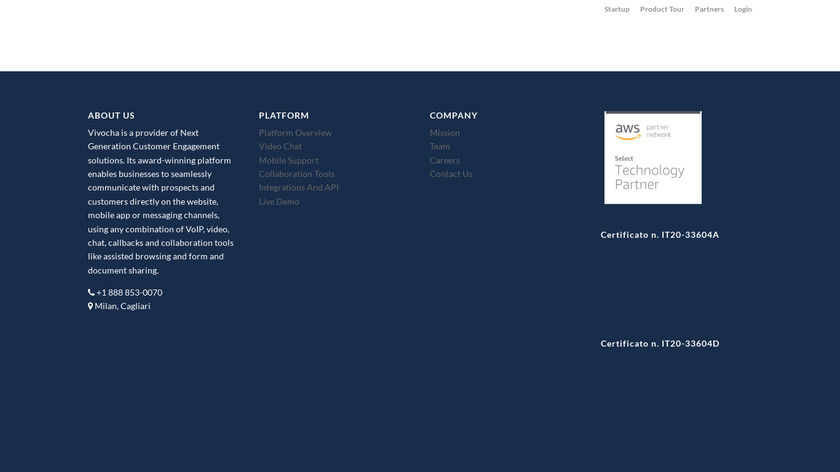
Task: Open the Contact Us link
Action: pos(451,174)
